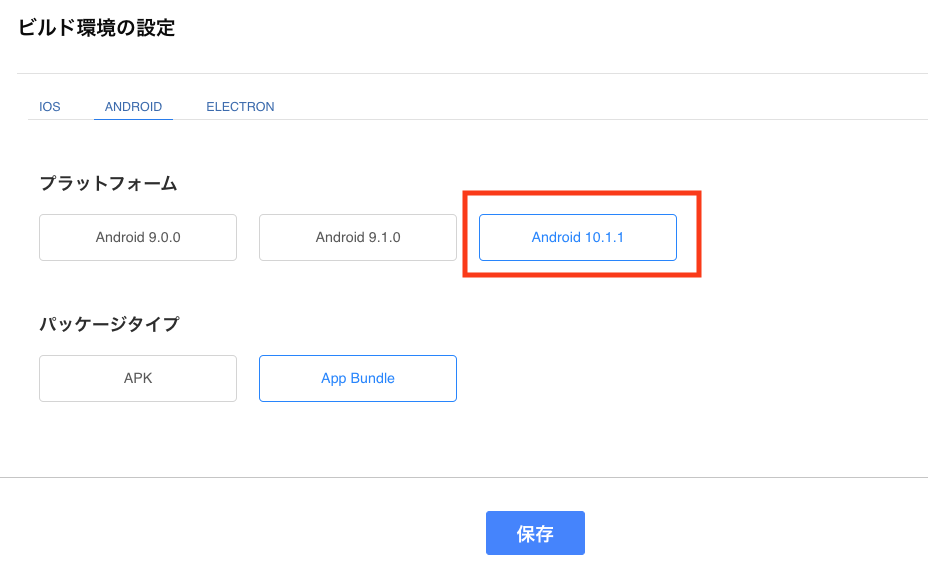Set package type to APK
Screen dimensions: 928x568
138,378
